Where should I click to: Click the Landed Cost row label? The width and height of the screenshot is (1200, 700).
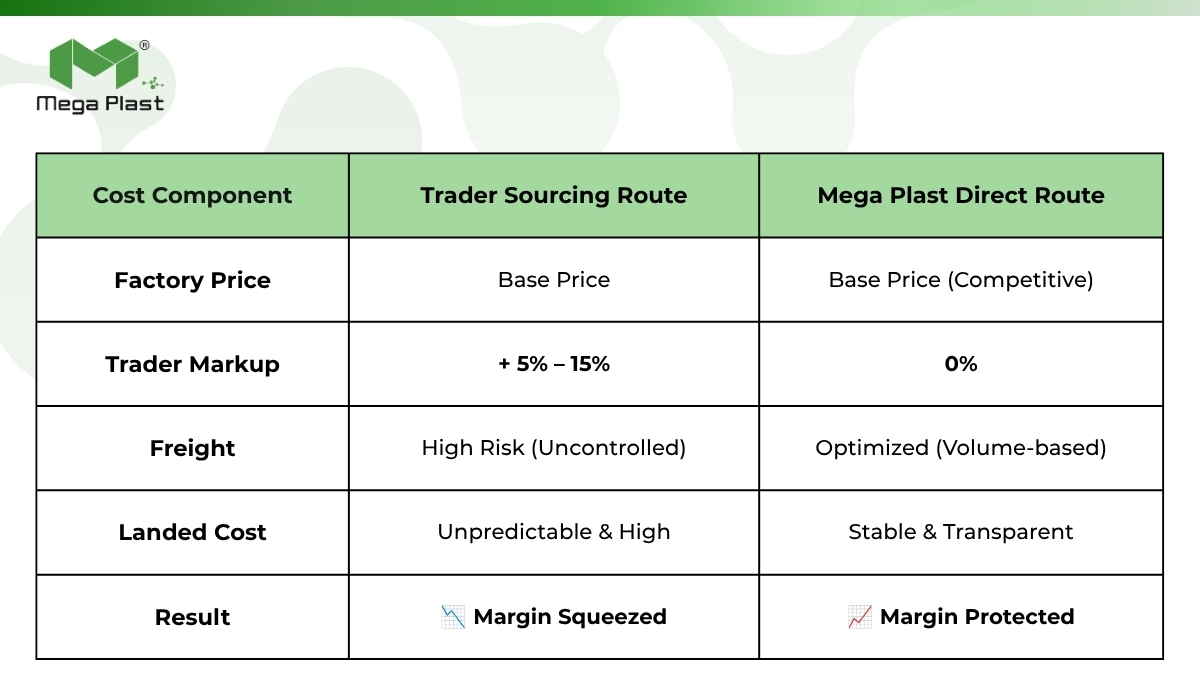[x=193, y=532]
